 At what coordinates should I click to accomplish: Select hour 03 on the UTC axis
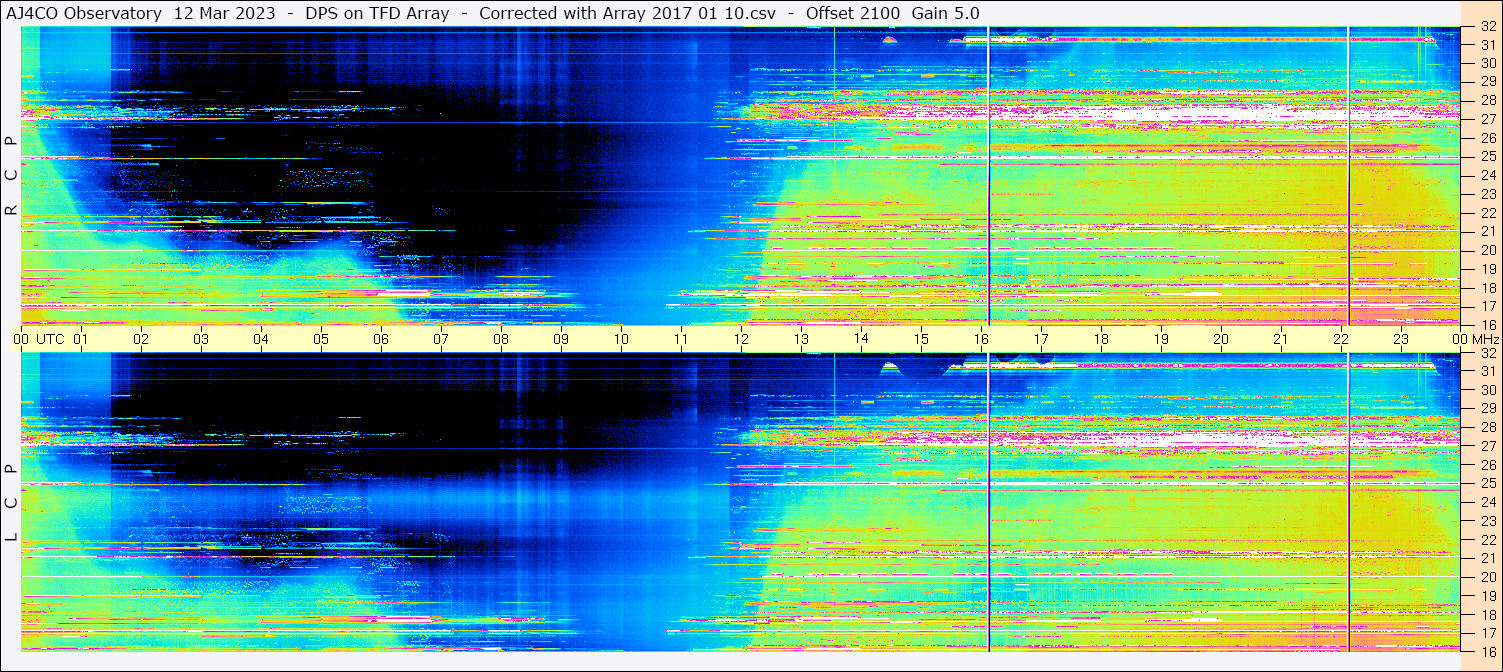click(201, 339)
